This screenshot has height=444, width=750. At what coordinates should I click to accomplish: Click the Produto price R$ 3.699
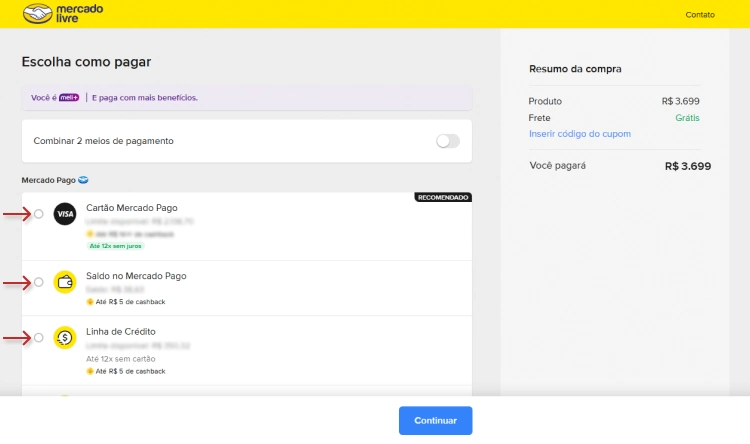680,101
